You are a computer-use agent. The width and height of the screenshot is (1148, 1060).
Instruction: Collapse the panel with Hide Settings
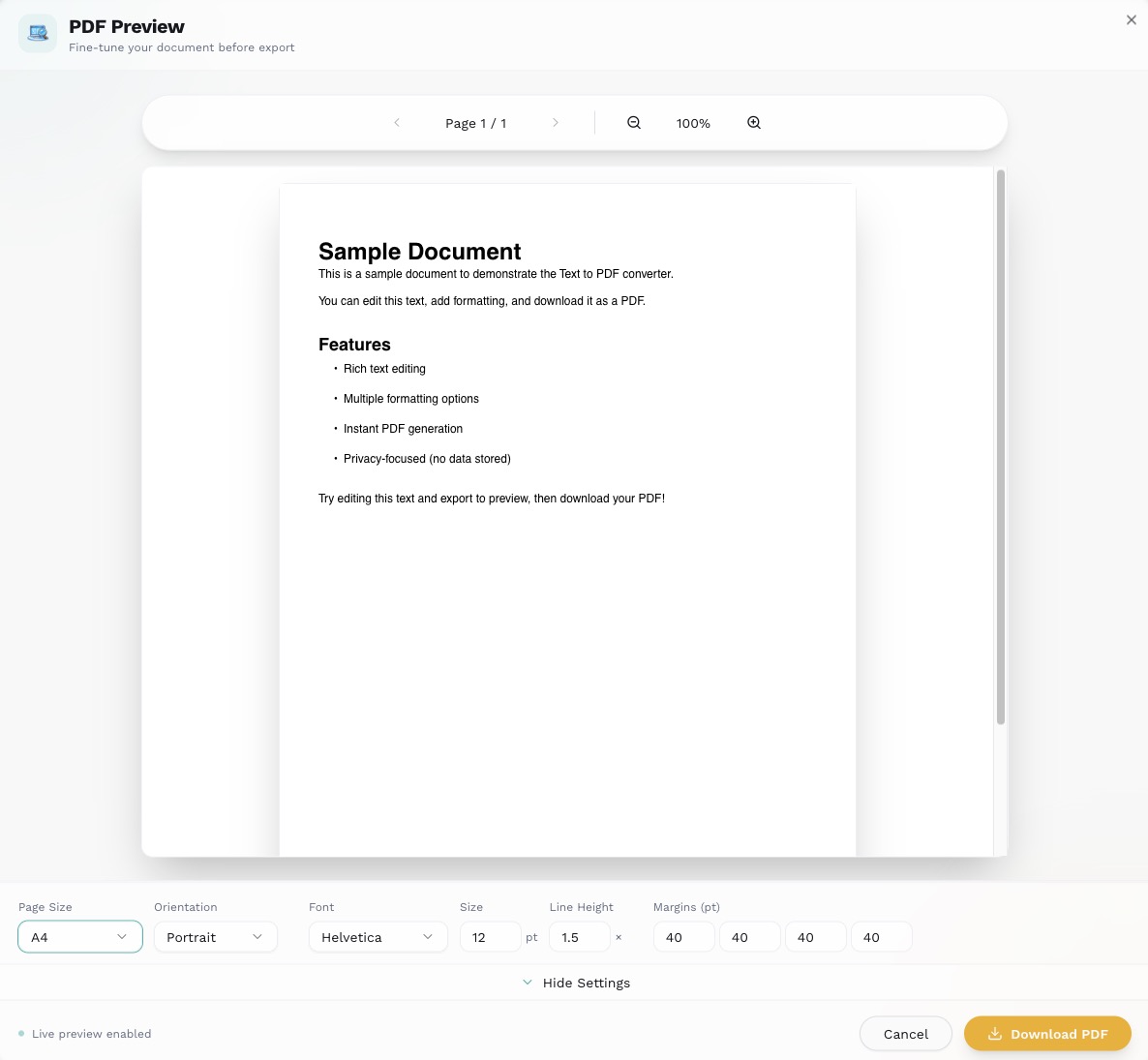(x=576, y=983)
